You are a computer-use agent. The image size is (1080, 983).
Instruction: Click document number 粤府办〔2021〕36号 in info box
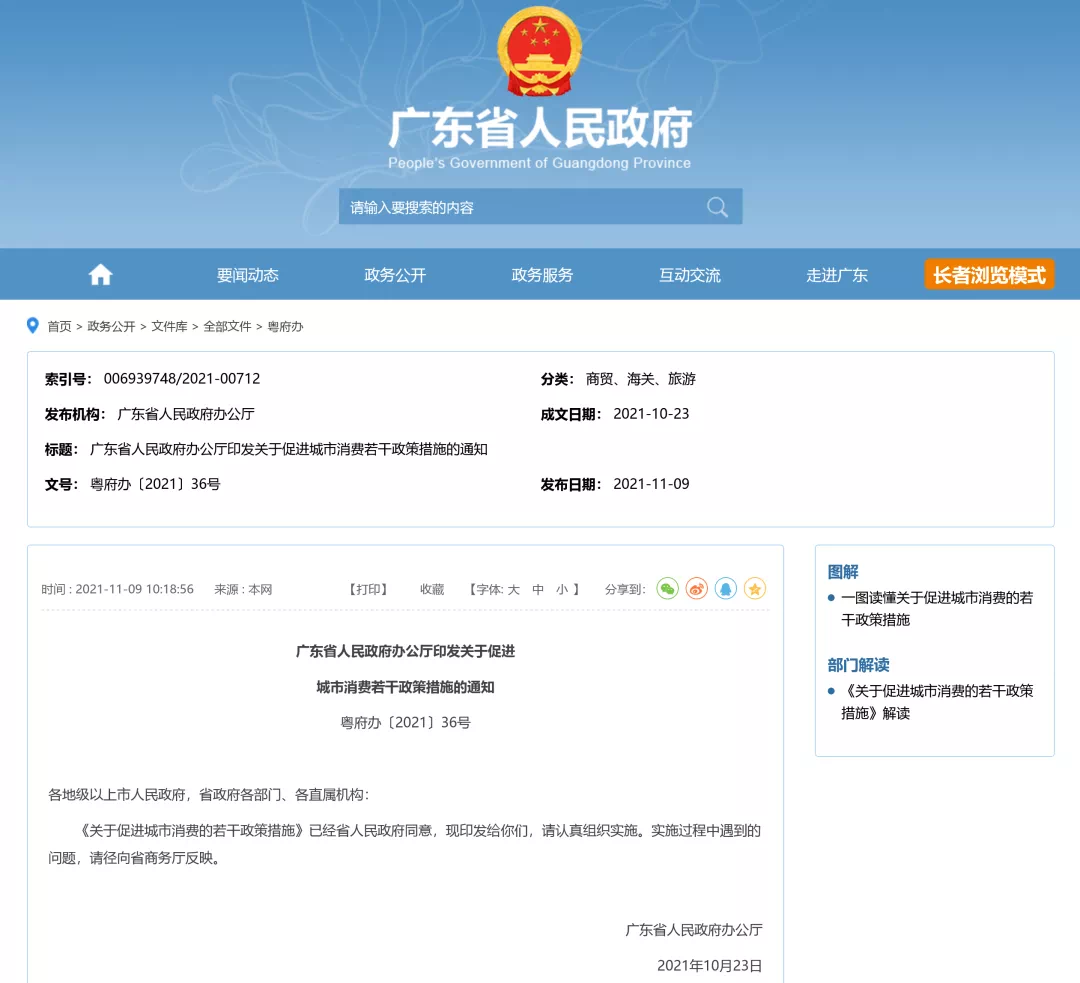click(x=155, y=484)
